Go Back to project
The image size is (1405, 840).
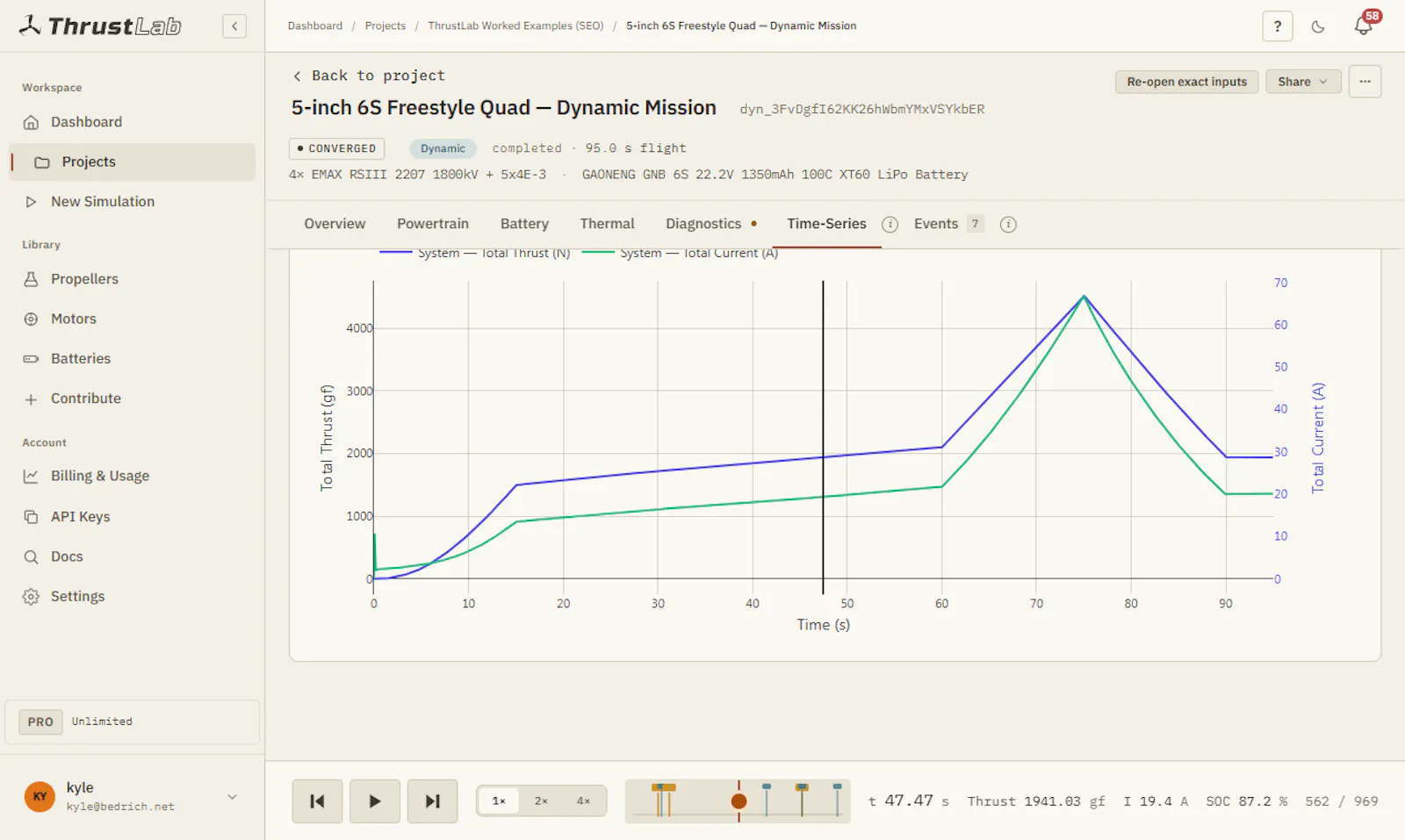point(369,75)
